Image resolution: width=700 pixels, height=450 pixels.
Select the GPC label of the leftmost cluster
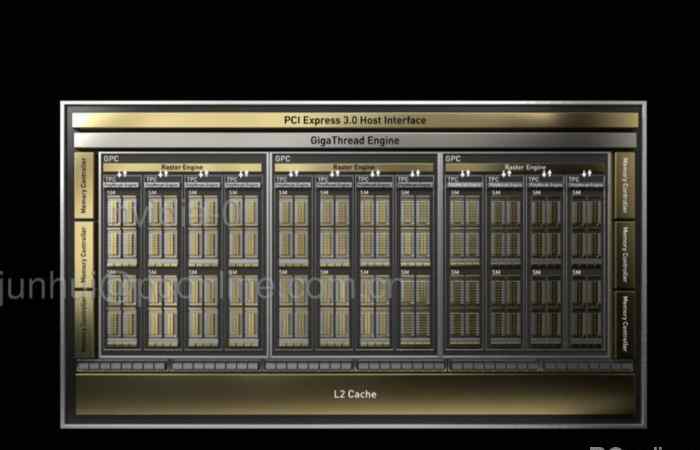[111, 158]
